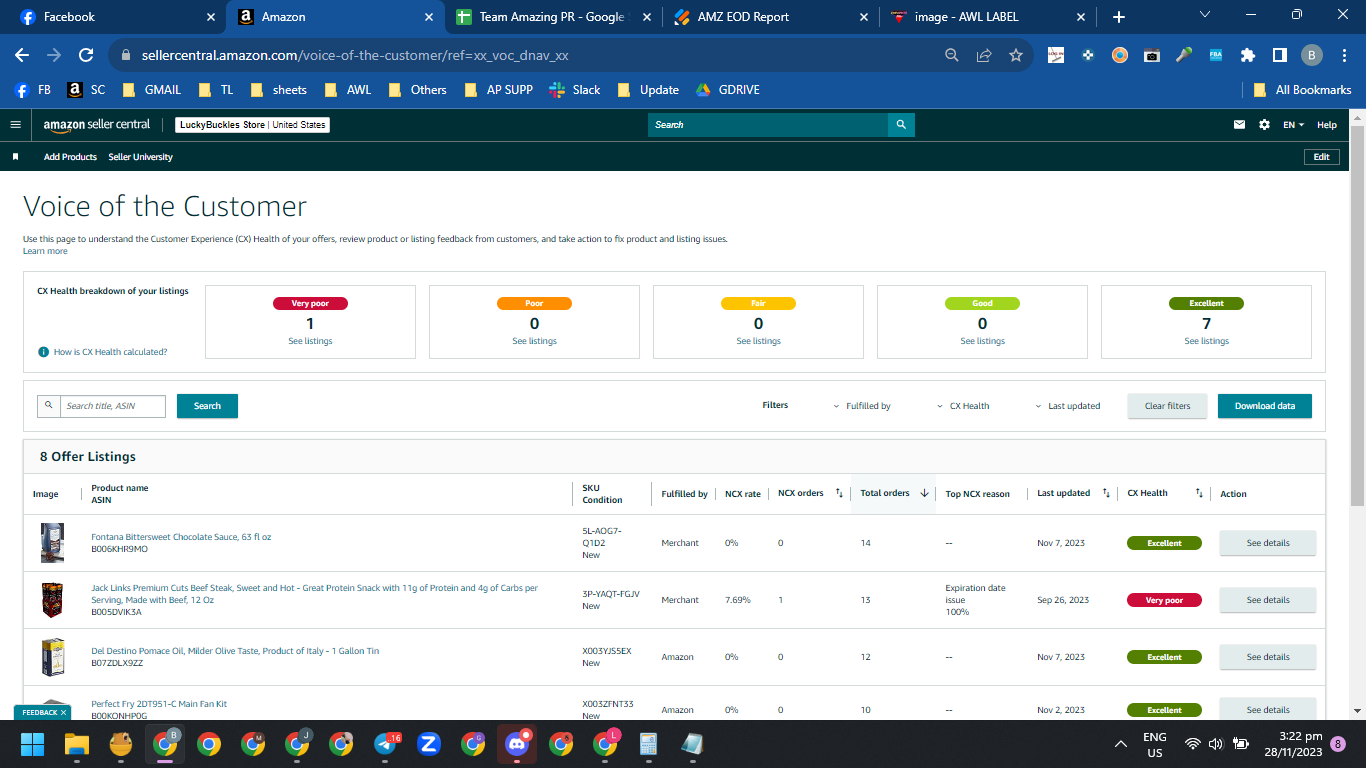The height and width of the screenshot is (768, 1366).
Task: Click See details for Jack Links Beef Steak
Action: (x=1267, y=600)
